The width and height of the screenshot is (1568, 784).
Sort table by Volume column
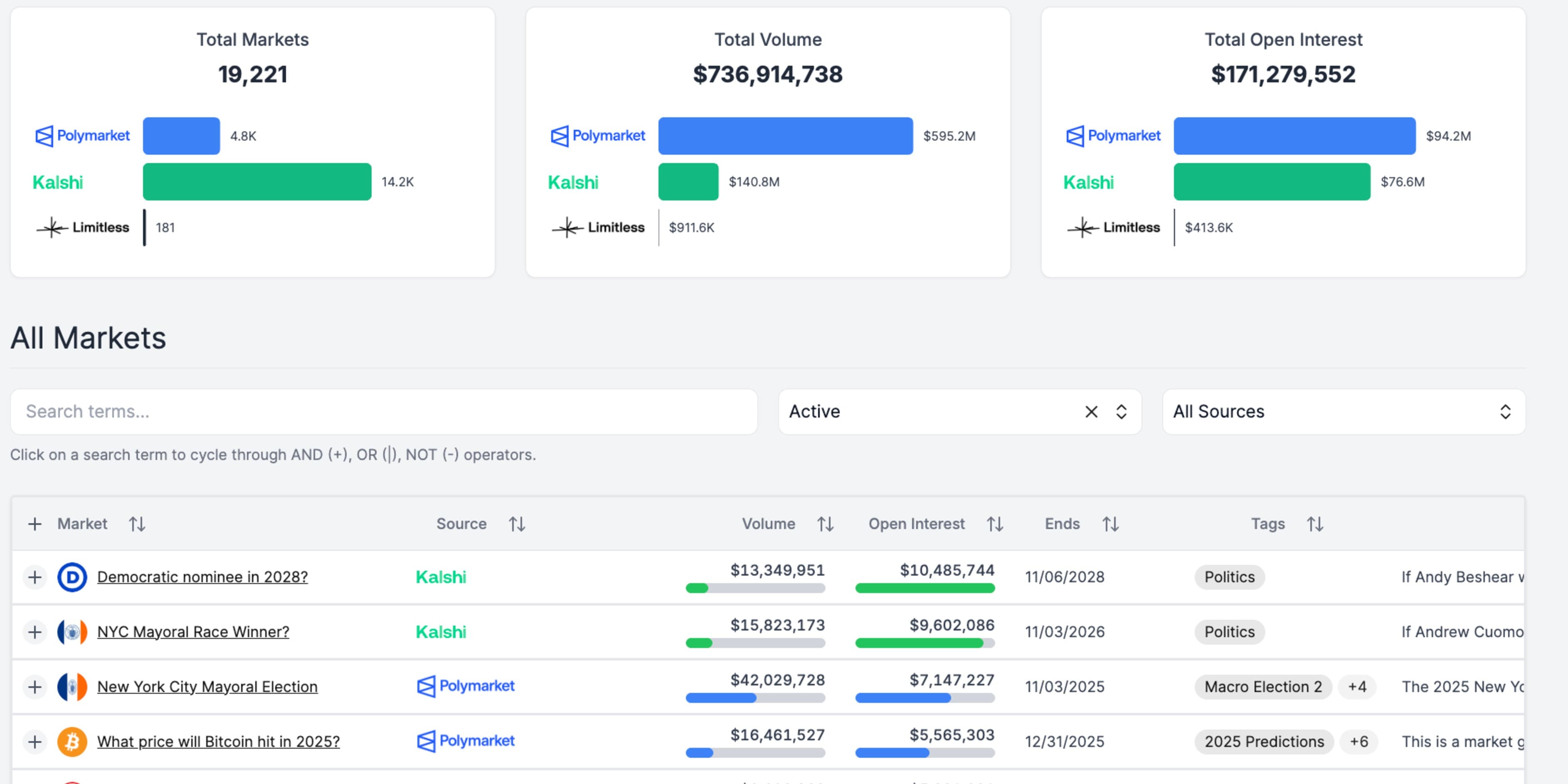[x=826, y=524]
